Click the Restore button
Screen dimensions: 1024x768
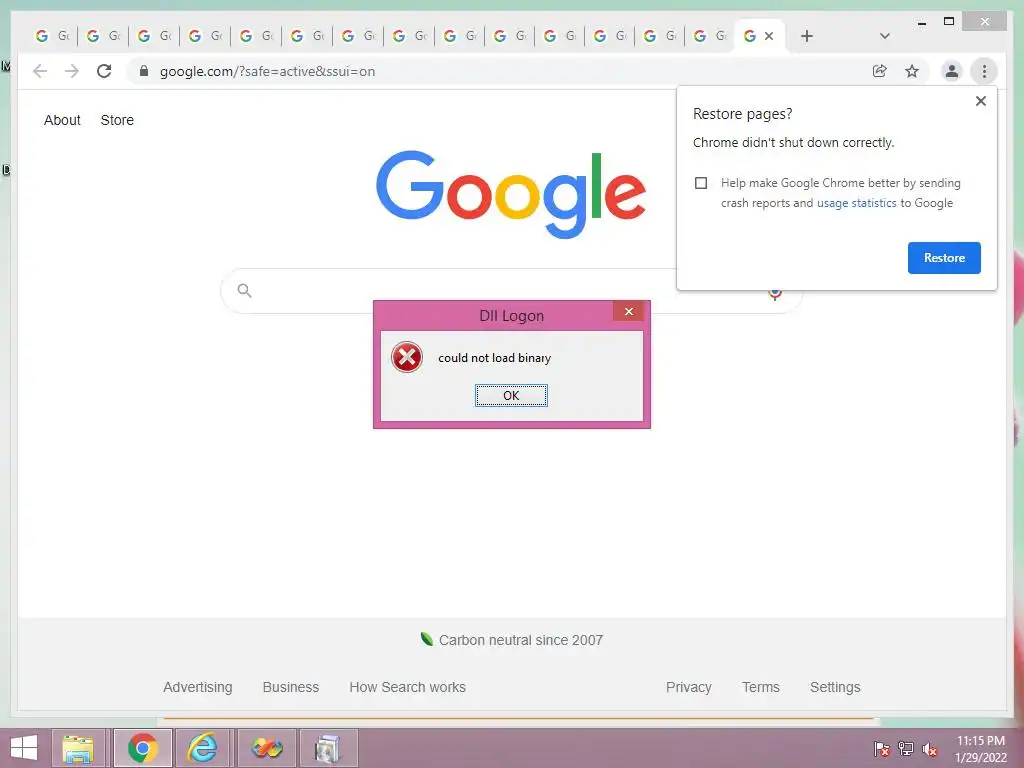[944, 258]
